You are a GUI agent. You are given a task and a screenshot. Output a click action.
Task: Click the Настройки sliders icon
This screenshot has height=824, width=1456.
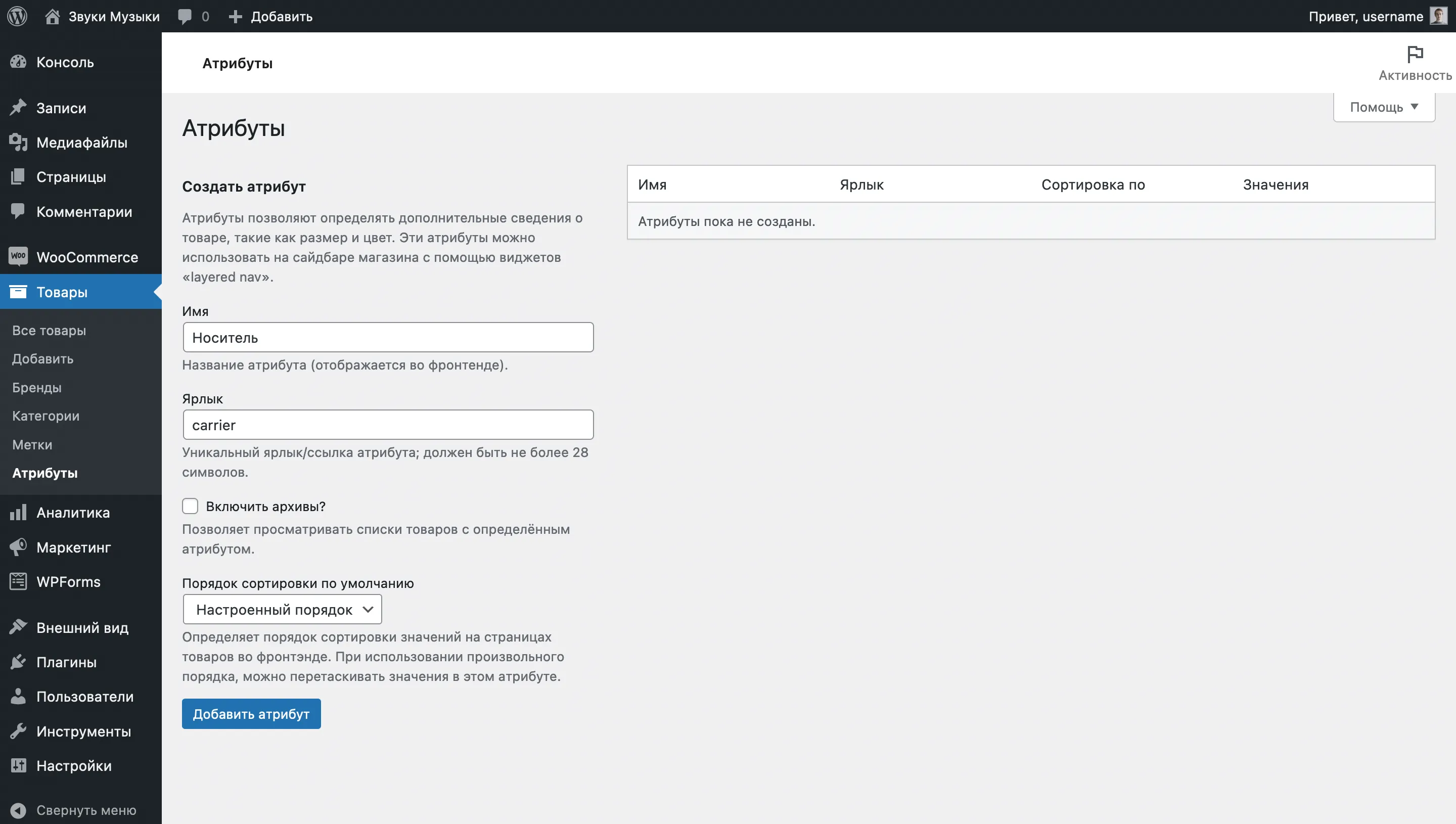pos(18,765)
